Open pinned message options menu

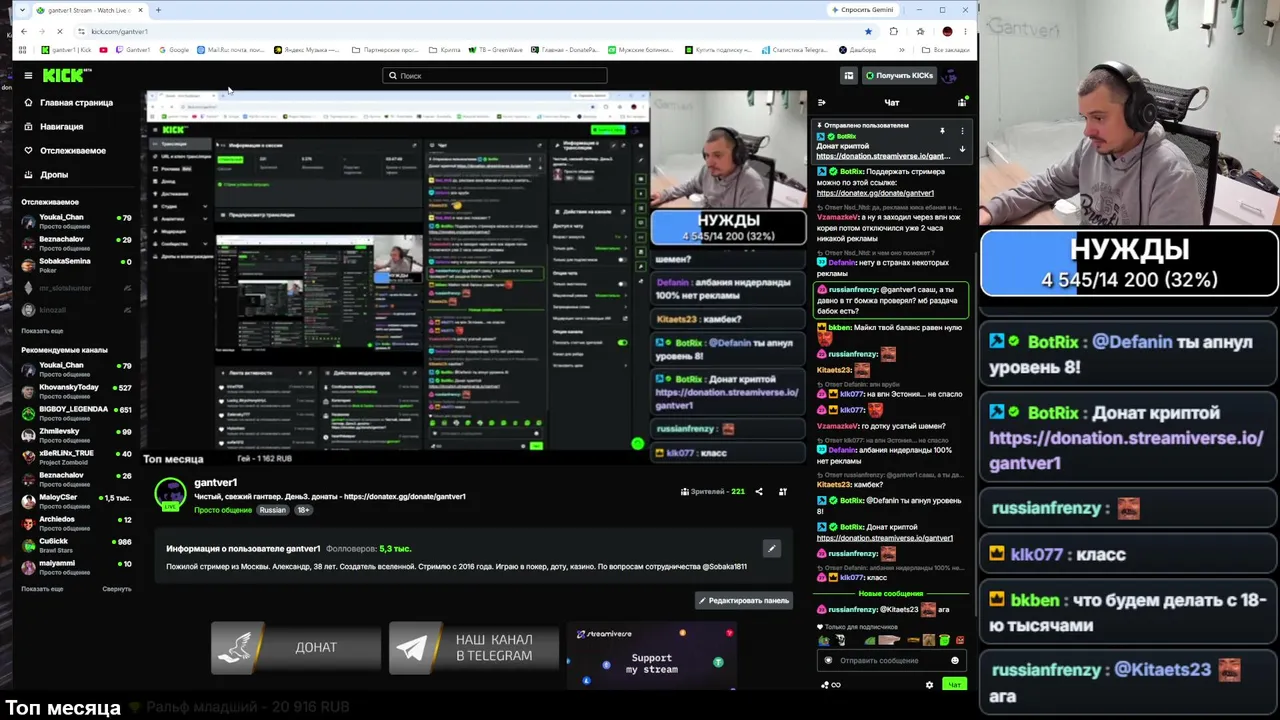pos(962,130)
